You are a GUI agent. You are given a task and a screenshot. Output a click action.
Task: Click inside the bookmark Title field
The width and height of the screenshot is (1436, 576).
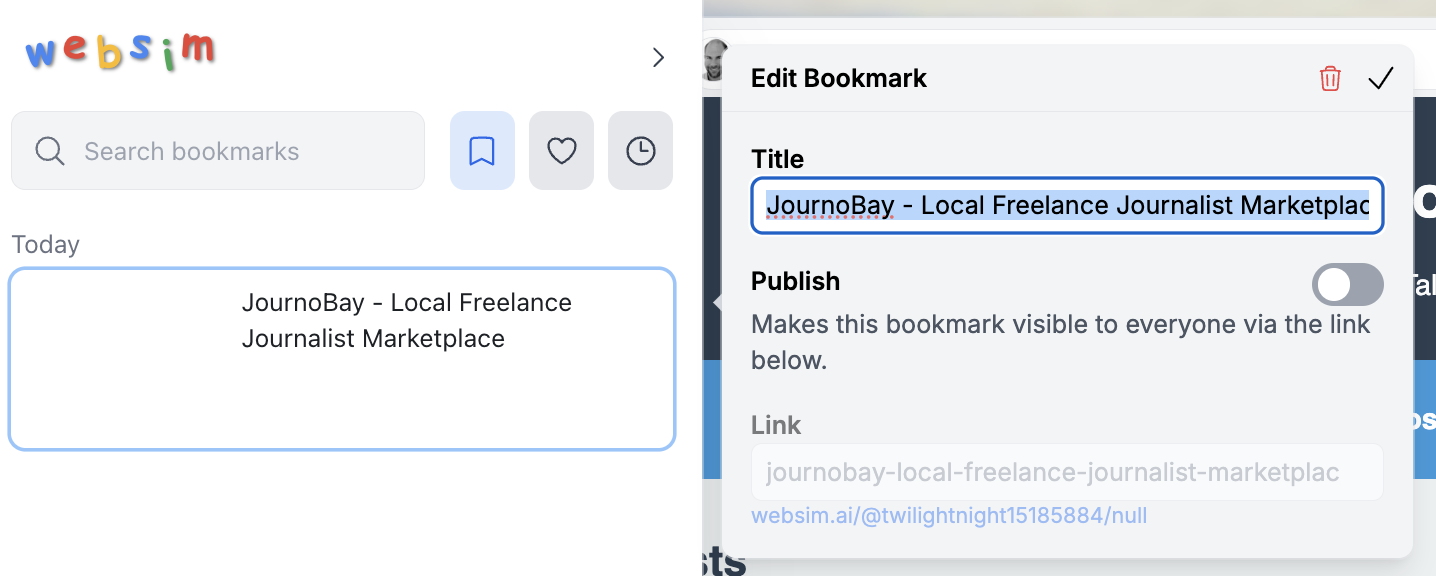coord(1066,206)
